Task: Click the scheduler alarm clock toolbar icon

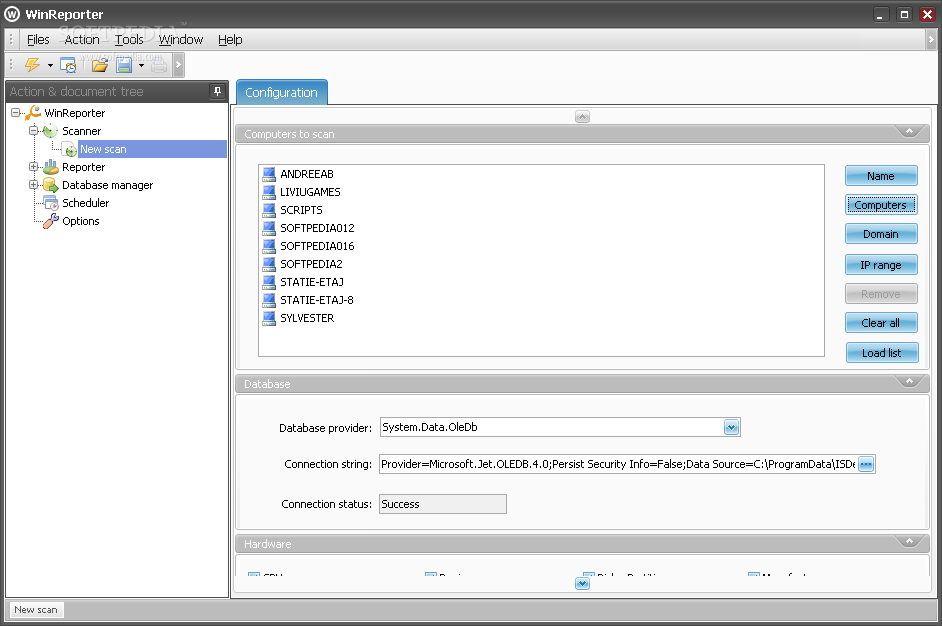Action: tap(68, 65)
